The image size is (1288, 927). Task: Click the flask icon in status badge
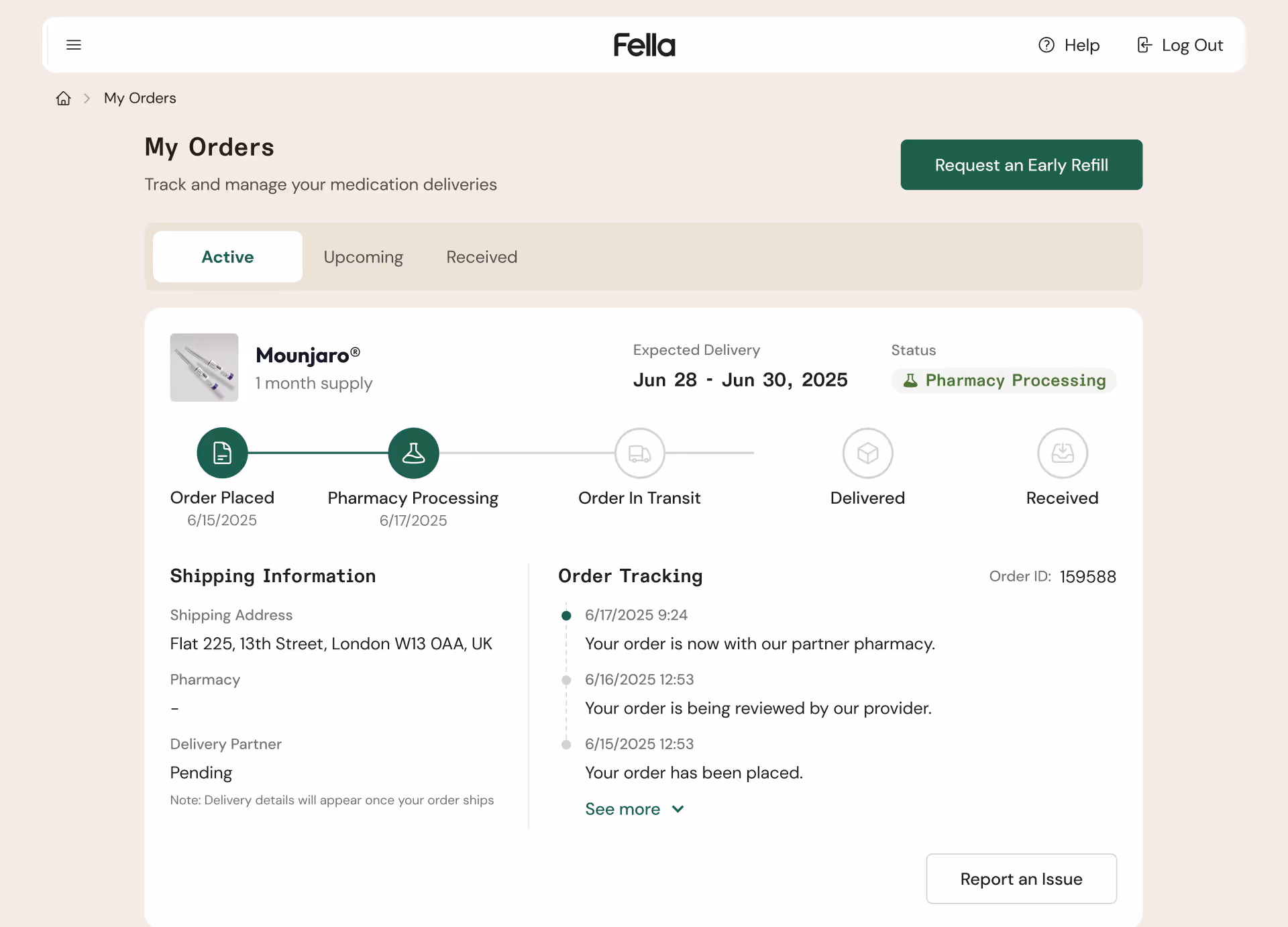(910, 380)
